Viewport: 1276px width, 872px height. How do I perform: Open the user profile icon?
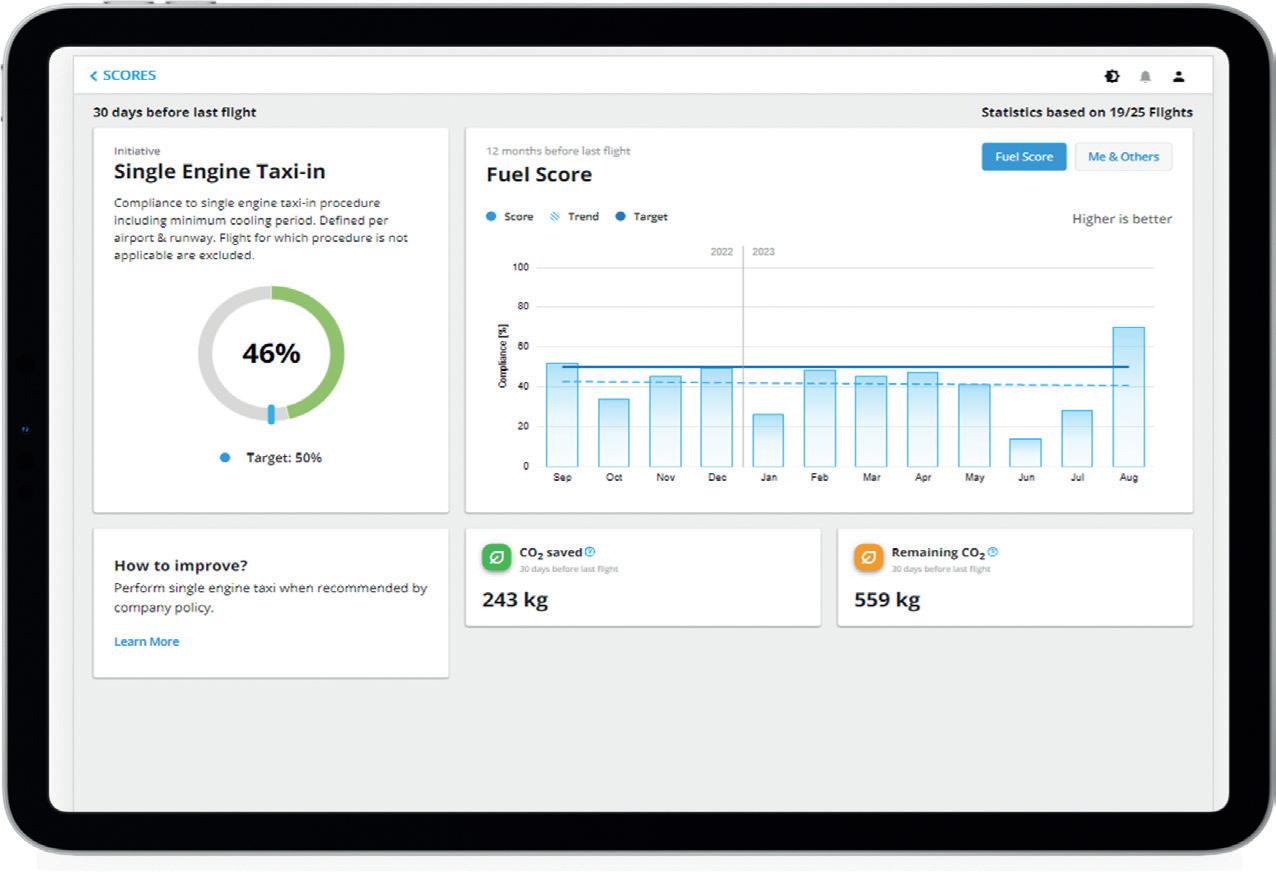[x=1179, y=76]
